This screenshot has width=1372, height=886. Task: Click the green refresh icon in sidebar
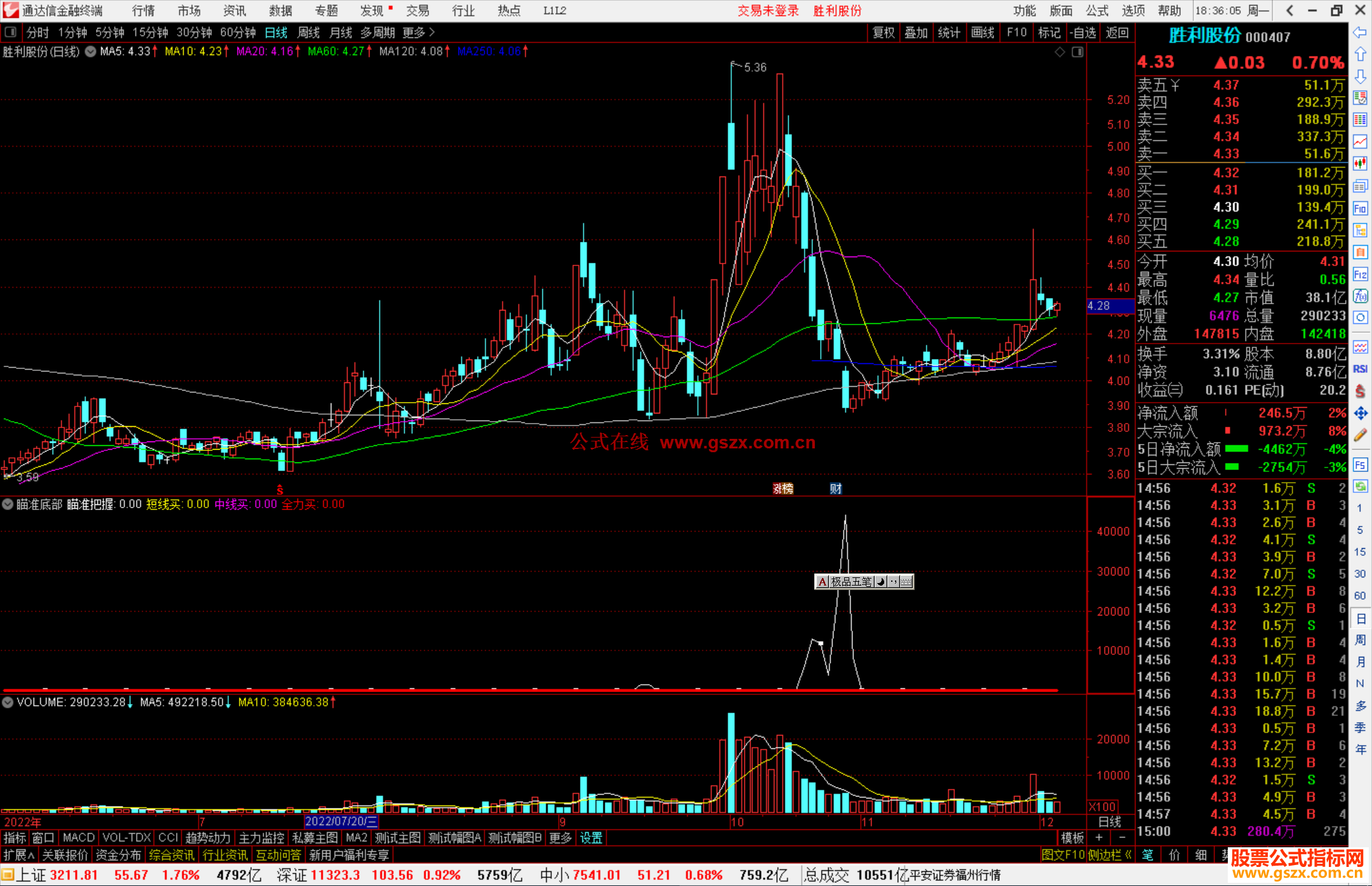(x=1360, y=487)
